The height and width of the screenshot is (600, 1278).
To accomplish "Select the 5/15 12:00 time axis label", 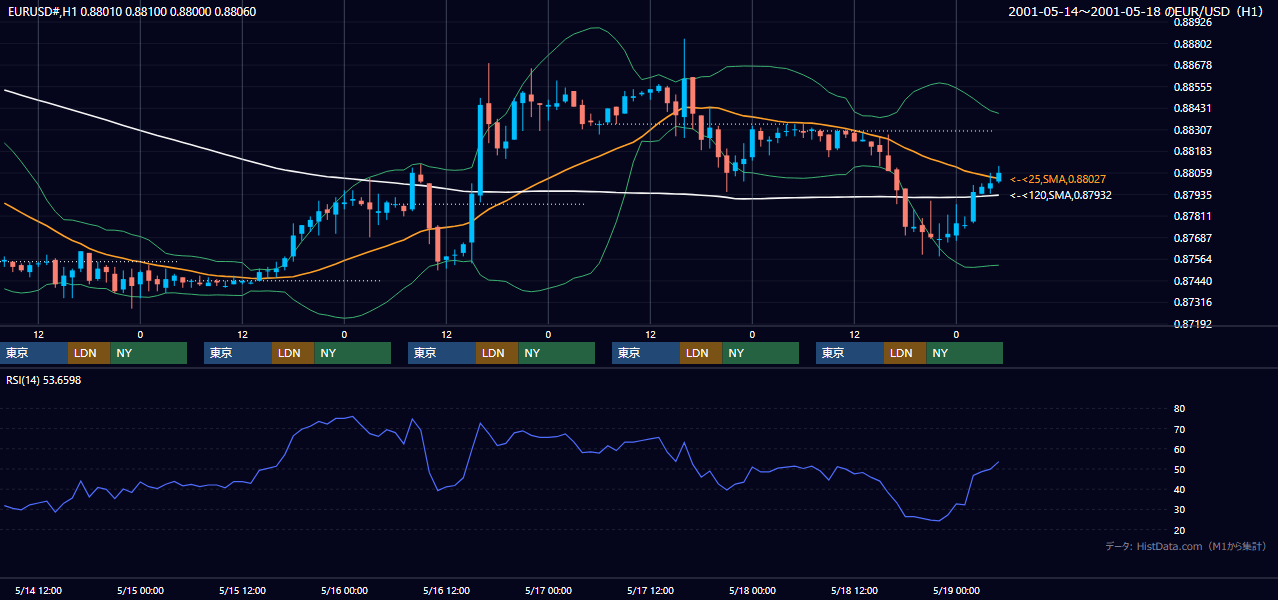I will [x=242, y=590].
